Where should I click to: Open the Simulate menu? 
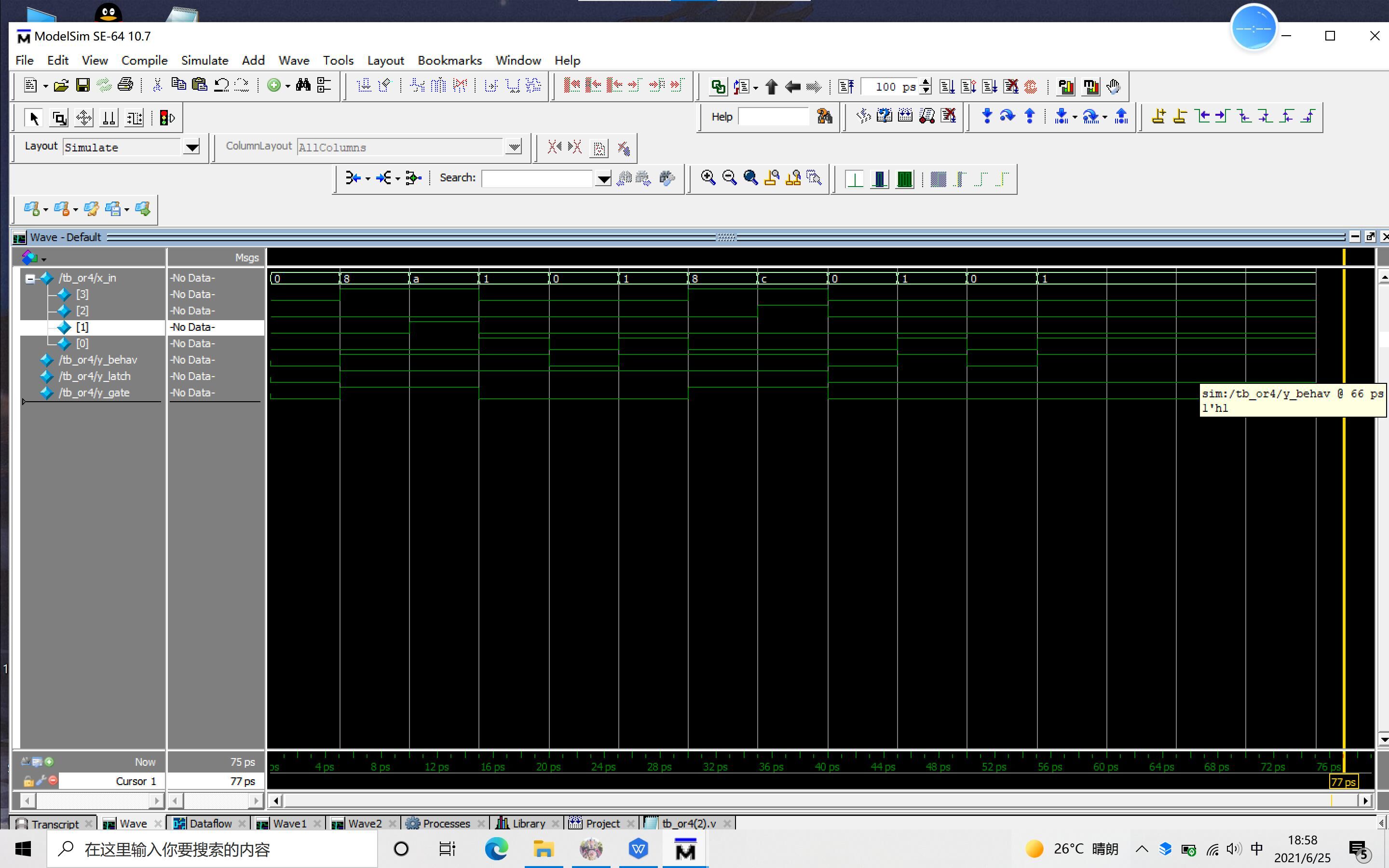tap(204, 60)
